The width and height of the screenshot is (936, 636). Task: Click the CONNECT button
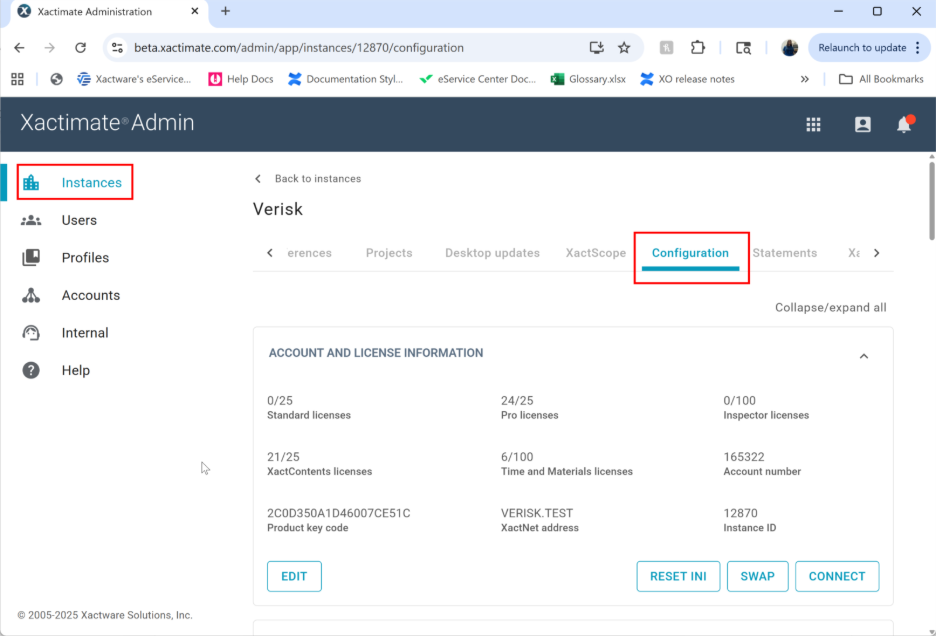point(837,576)
